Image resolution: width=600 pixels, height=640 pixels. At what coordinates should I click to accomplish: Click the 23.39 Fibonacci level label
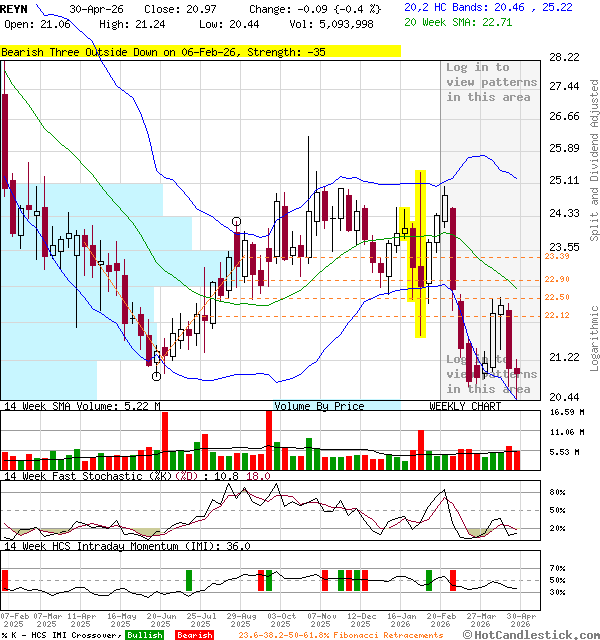click(x=557, y=257)
